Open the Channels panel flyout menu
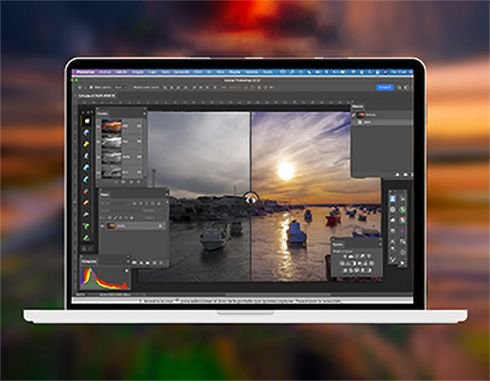 click(144, 114)
